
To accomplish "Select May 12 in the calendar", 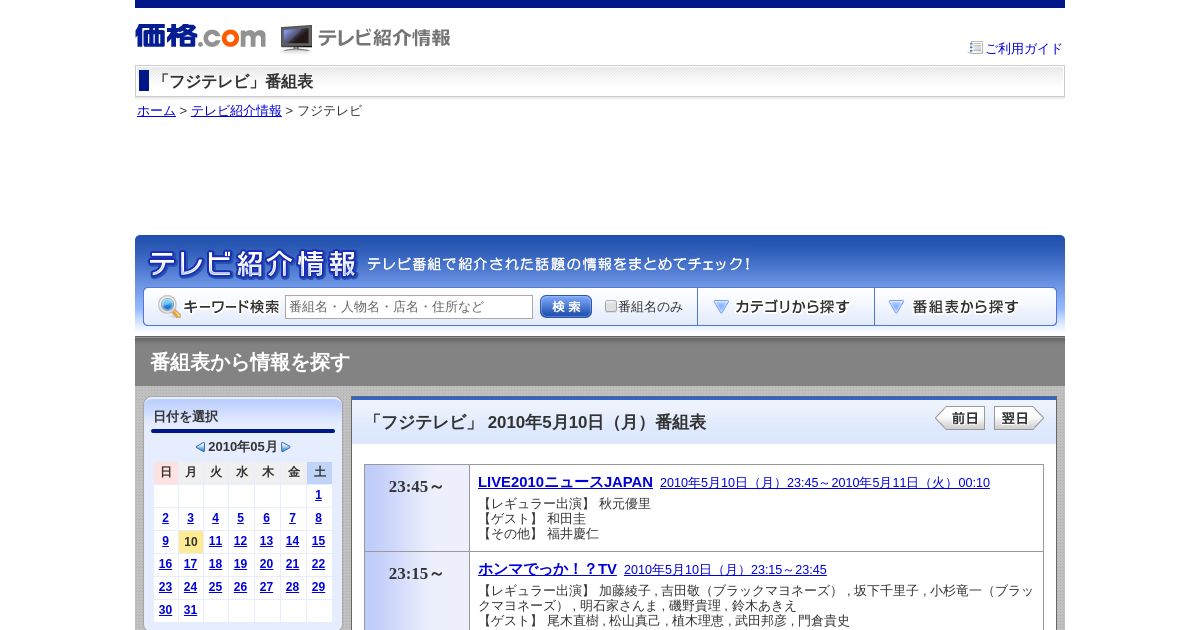I will coord(240,541).
